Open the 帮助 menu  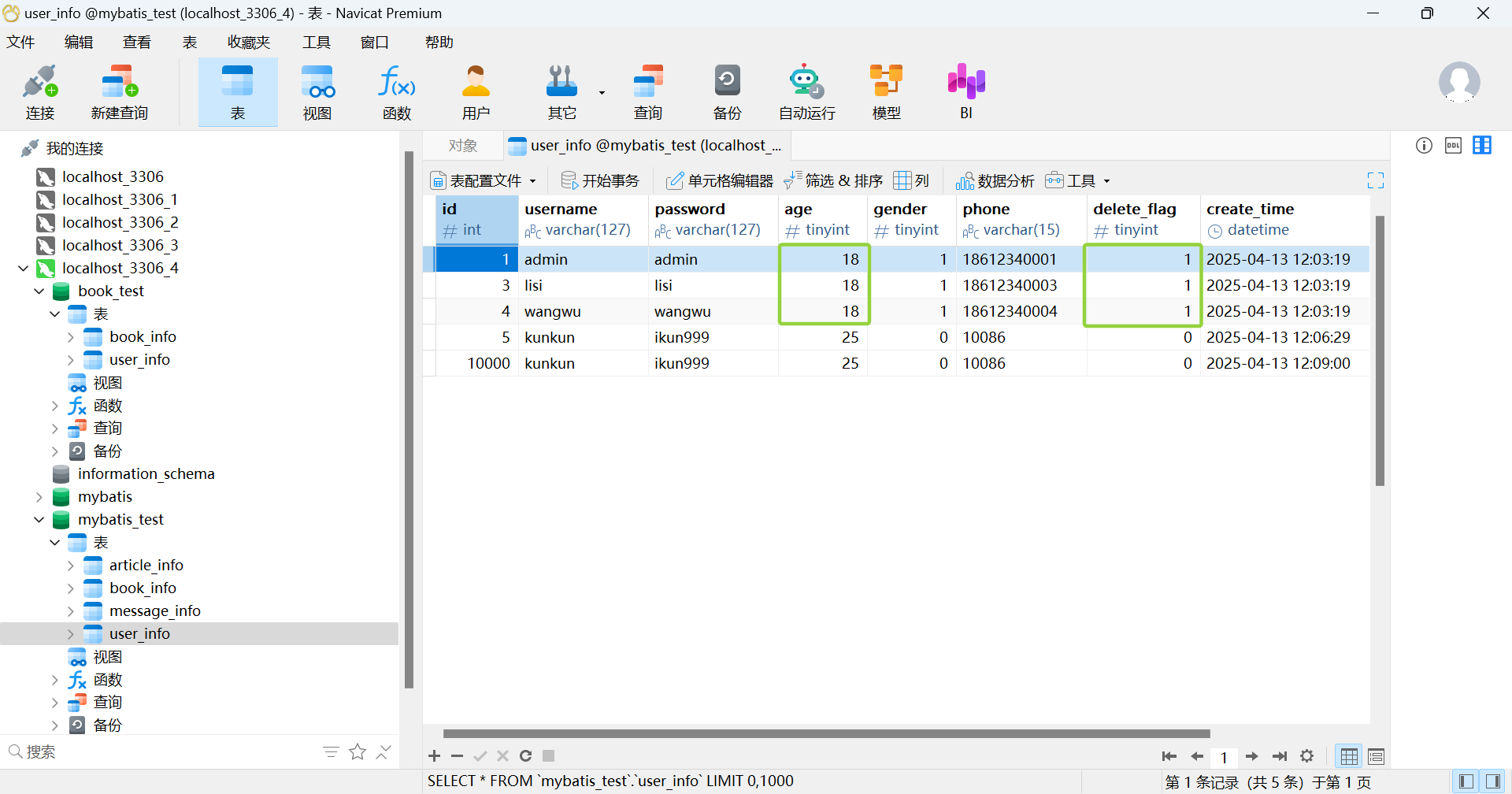pos(439,42)
